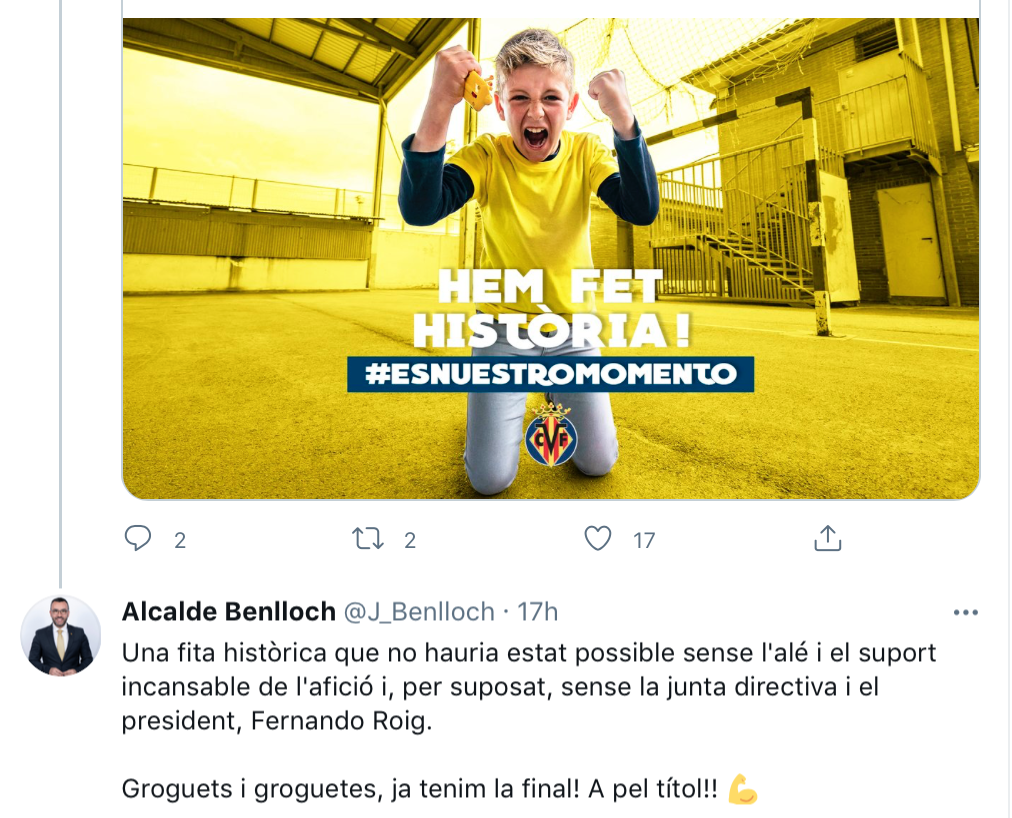Open the tweet via its 17h timestamp
Image resolution: width=1012 pixels, height=818 pixels.
(x=538, y=611)
